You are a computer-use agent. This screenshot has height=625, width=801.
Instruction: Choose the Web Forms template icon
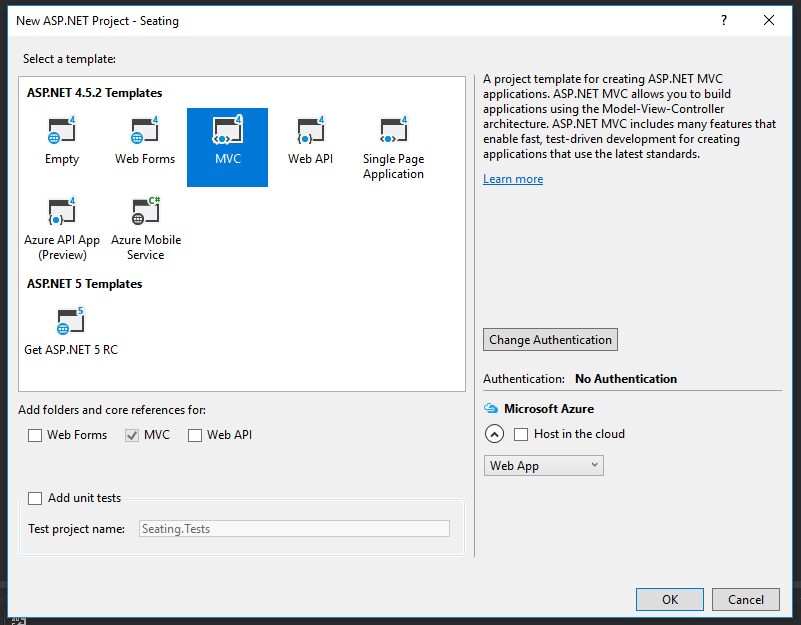(x=145, y=130)
